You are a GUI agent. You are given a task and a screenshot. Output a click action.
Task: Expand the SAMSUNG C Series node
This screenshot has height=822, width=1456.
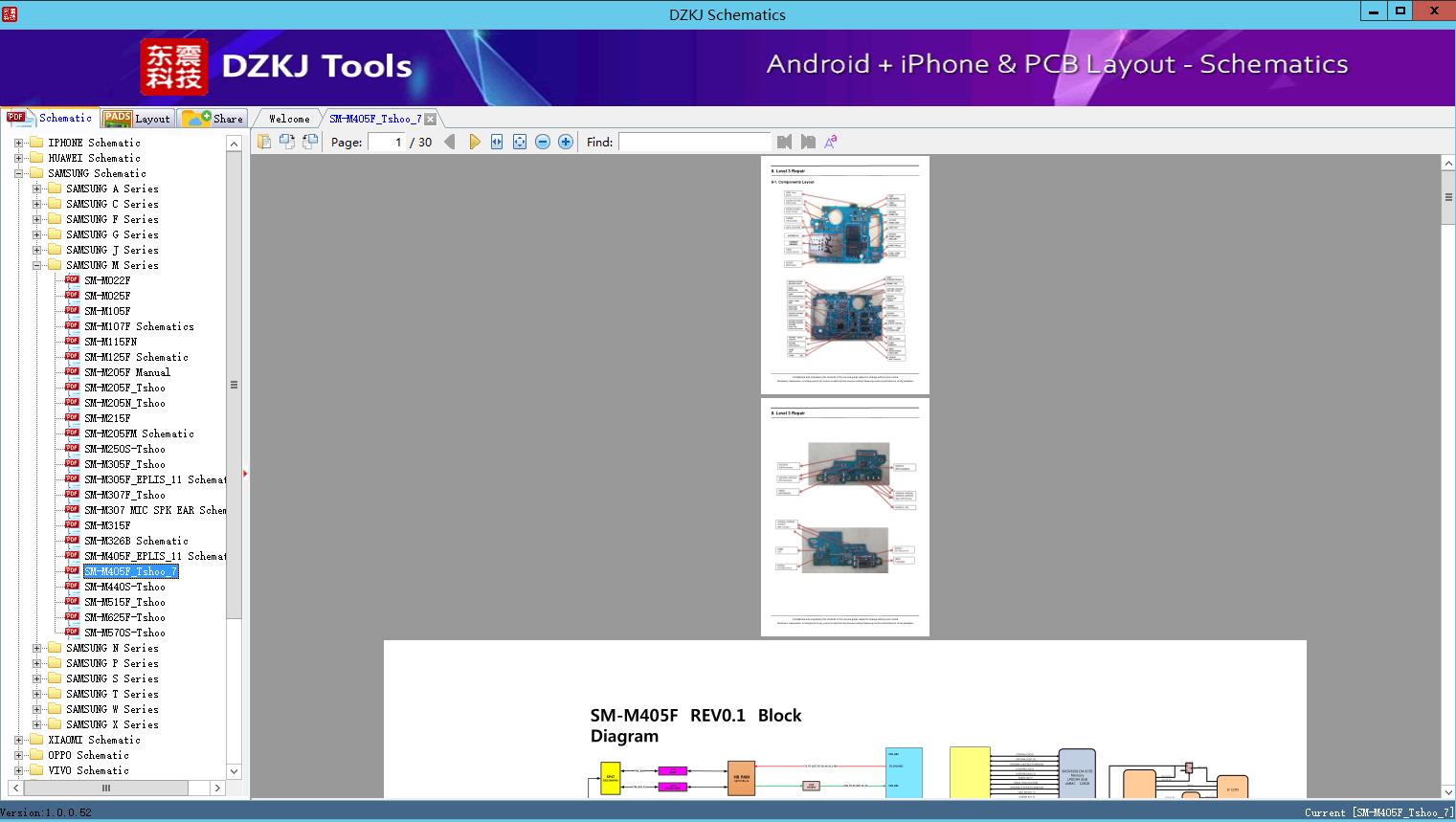(x=36, y=204)
